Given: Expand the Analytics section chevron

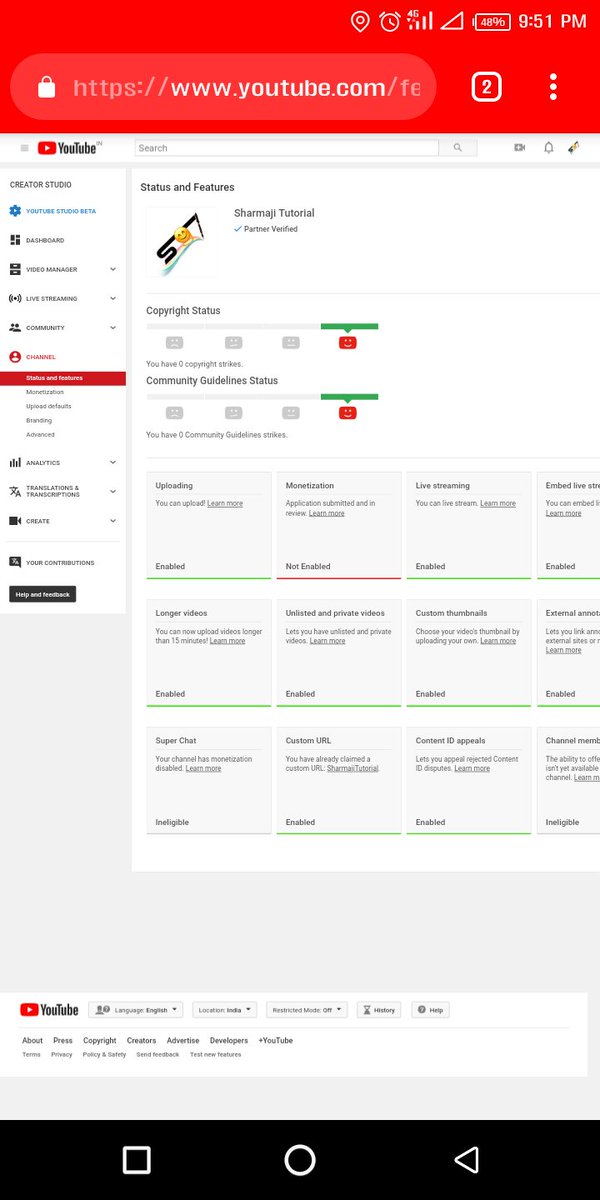Looking at the screenshot, I should [113, 463].
